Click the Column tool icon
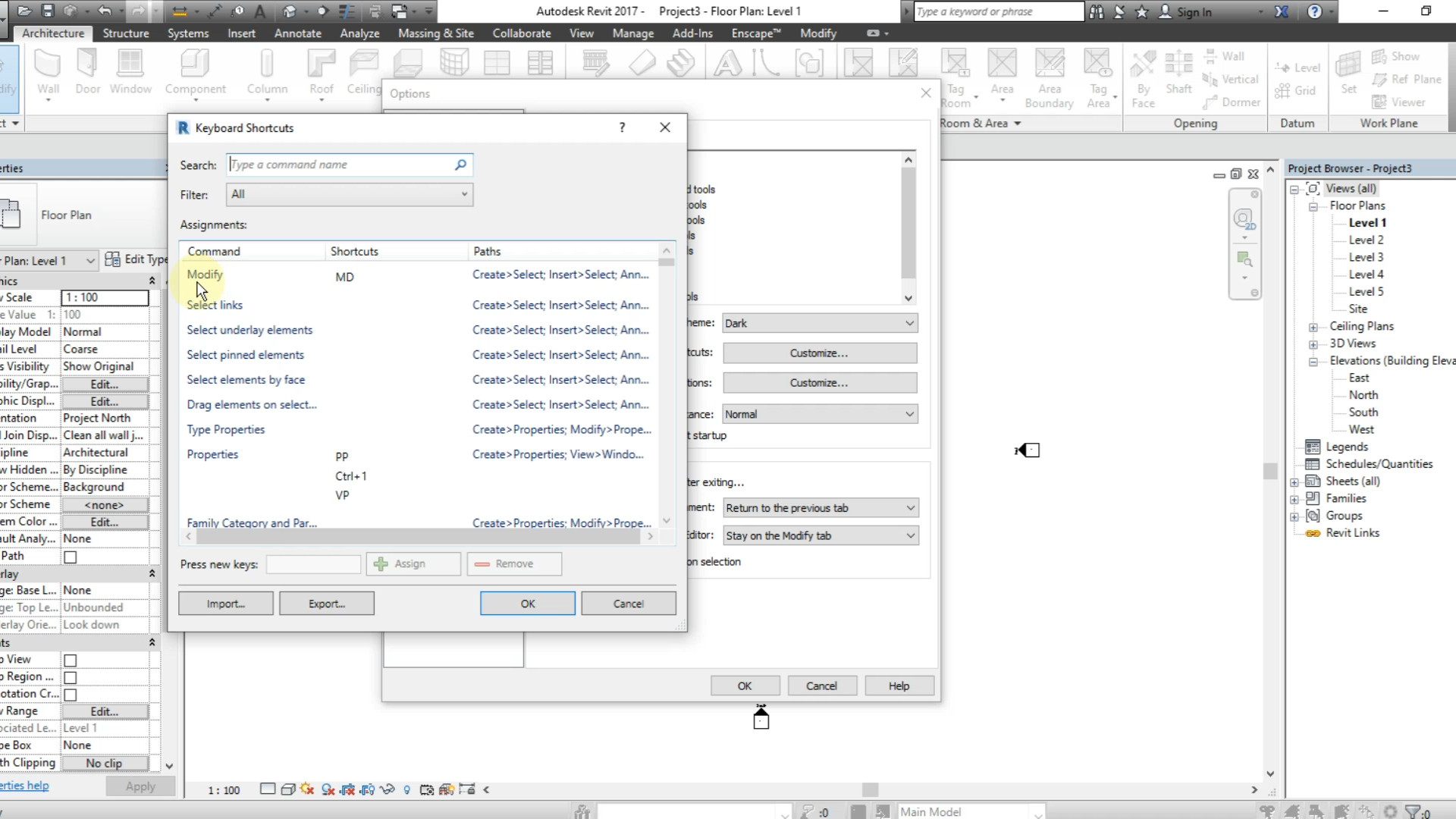The image size is (1456, 819). (267, 64)
